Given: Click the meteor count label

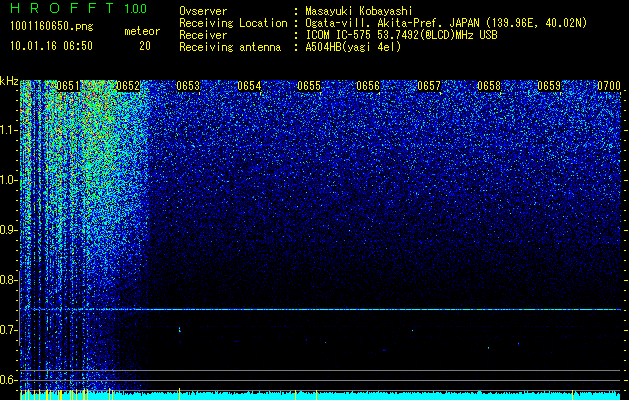Looking at the screenshot, I should (142, 31).
